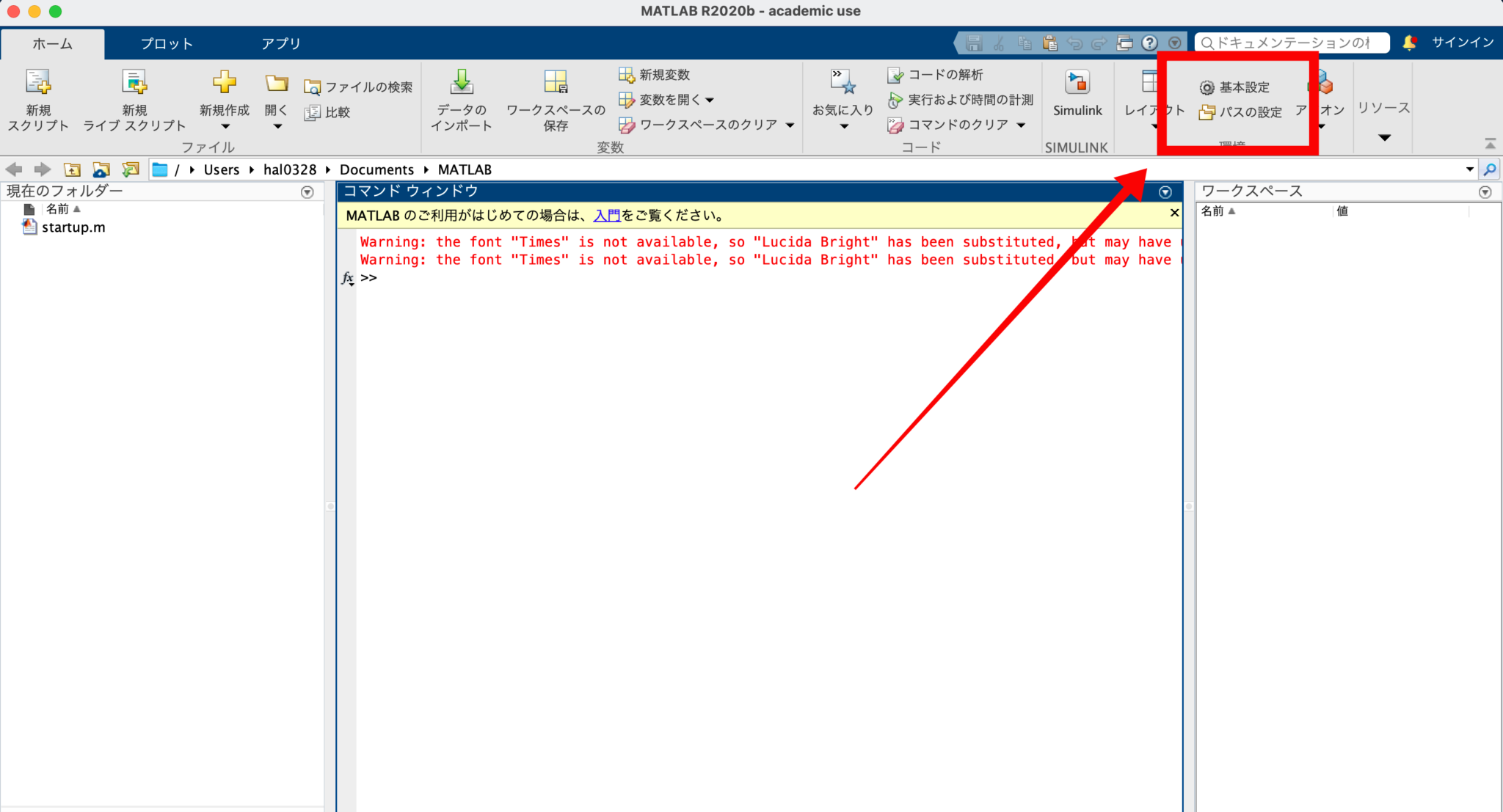
Task: Go up one folder level icon
Action: click(72, 170)
